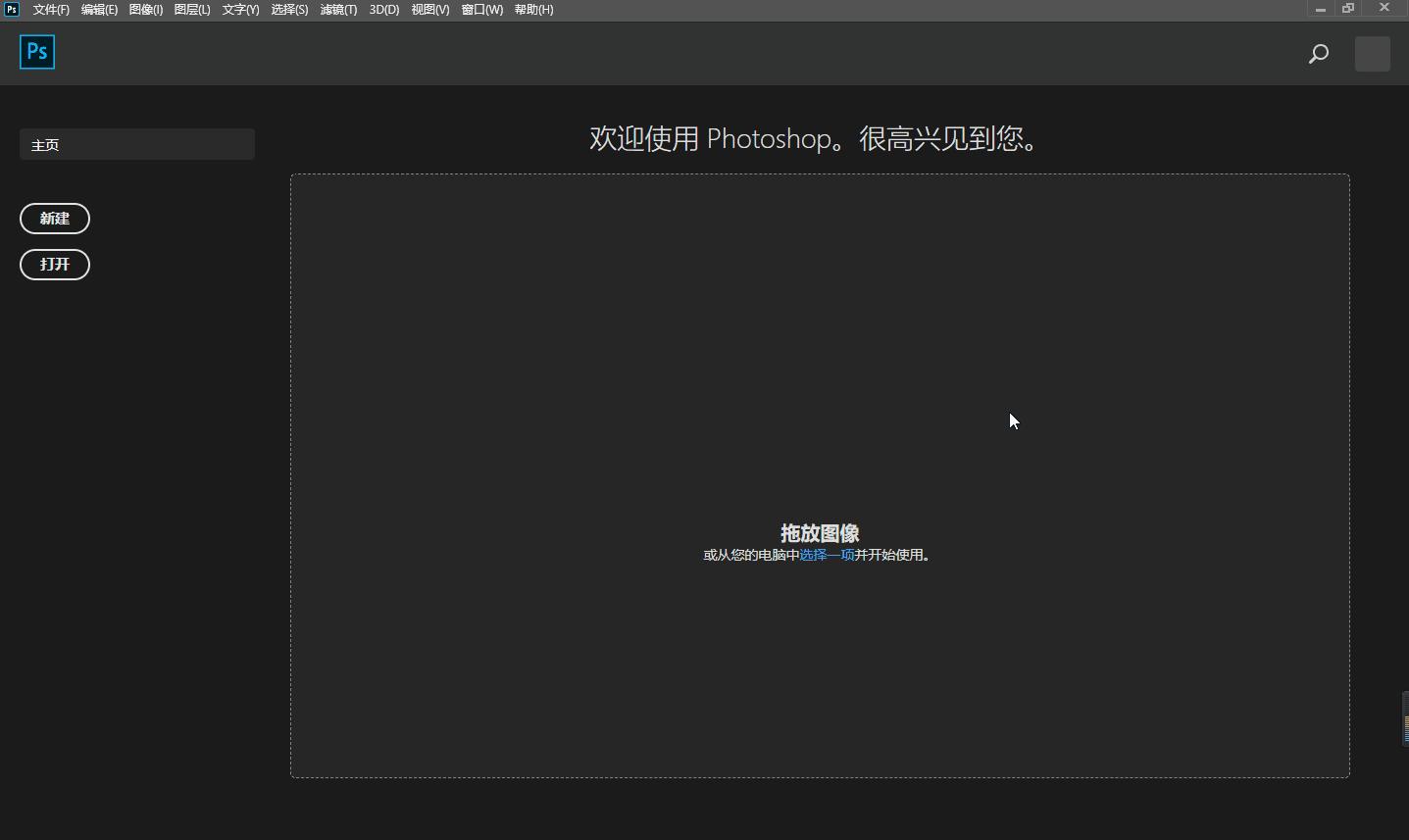Open the 图层(L) menu
The image size is (1409, 840).
coord(192,10)
